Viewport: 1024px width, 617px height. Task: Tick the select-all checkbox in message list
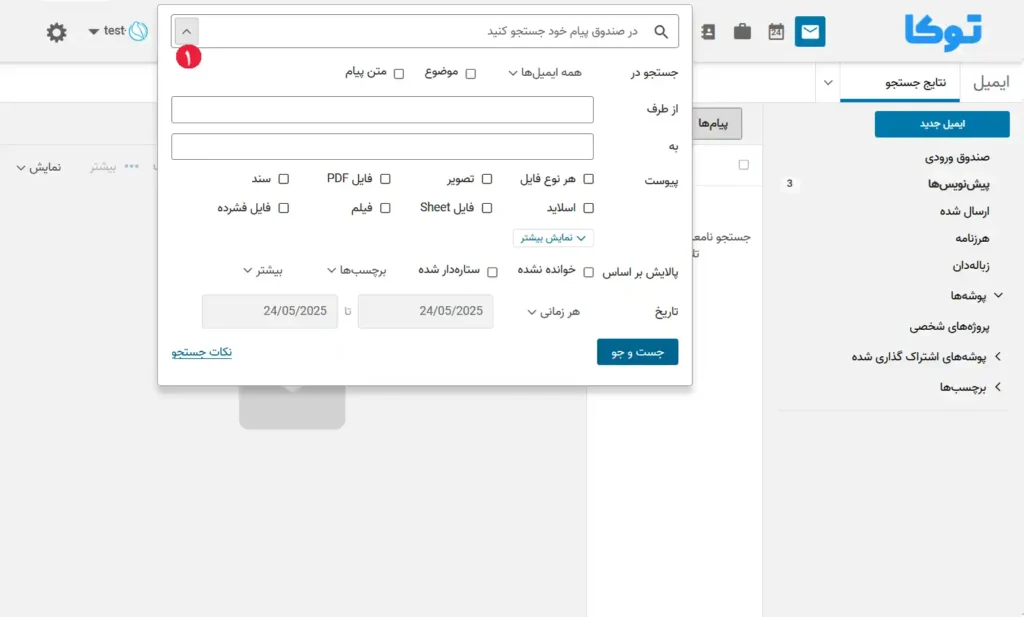[x=743, y=165]
